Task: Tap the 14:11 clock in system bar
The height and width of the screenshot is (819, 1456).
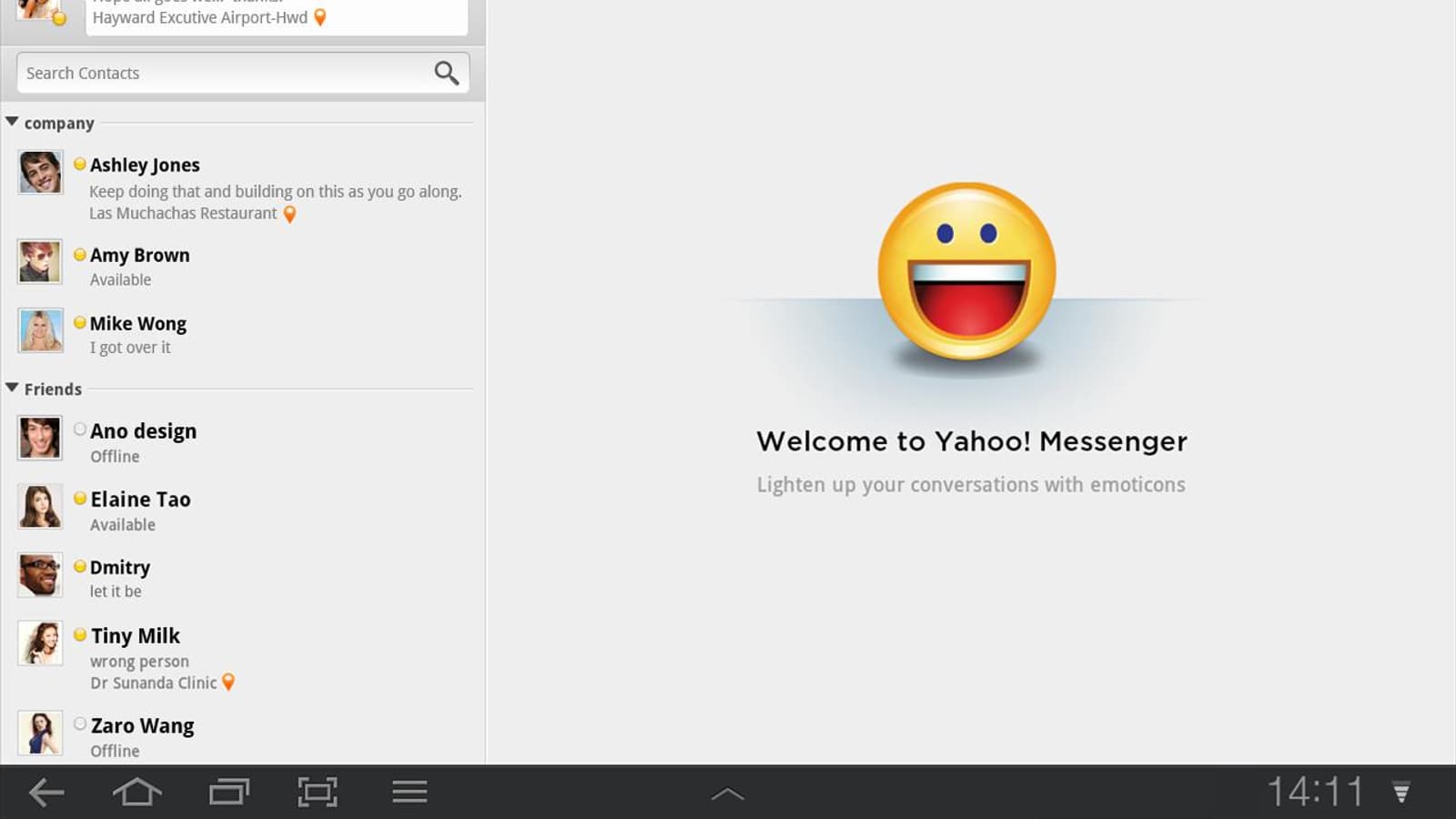Action: tap(1316, 792)
